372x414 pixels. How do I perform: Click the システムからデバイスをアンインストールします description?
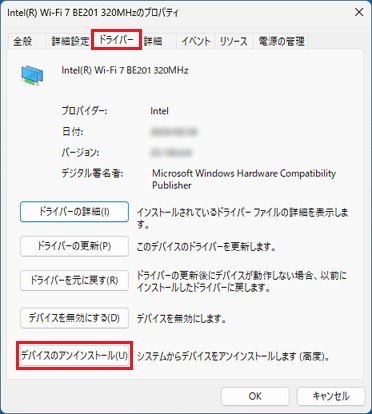pyautogui.click(x=233, y=357)
